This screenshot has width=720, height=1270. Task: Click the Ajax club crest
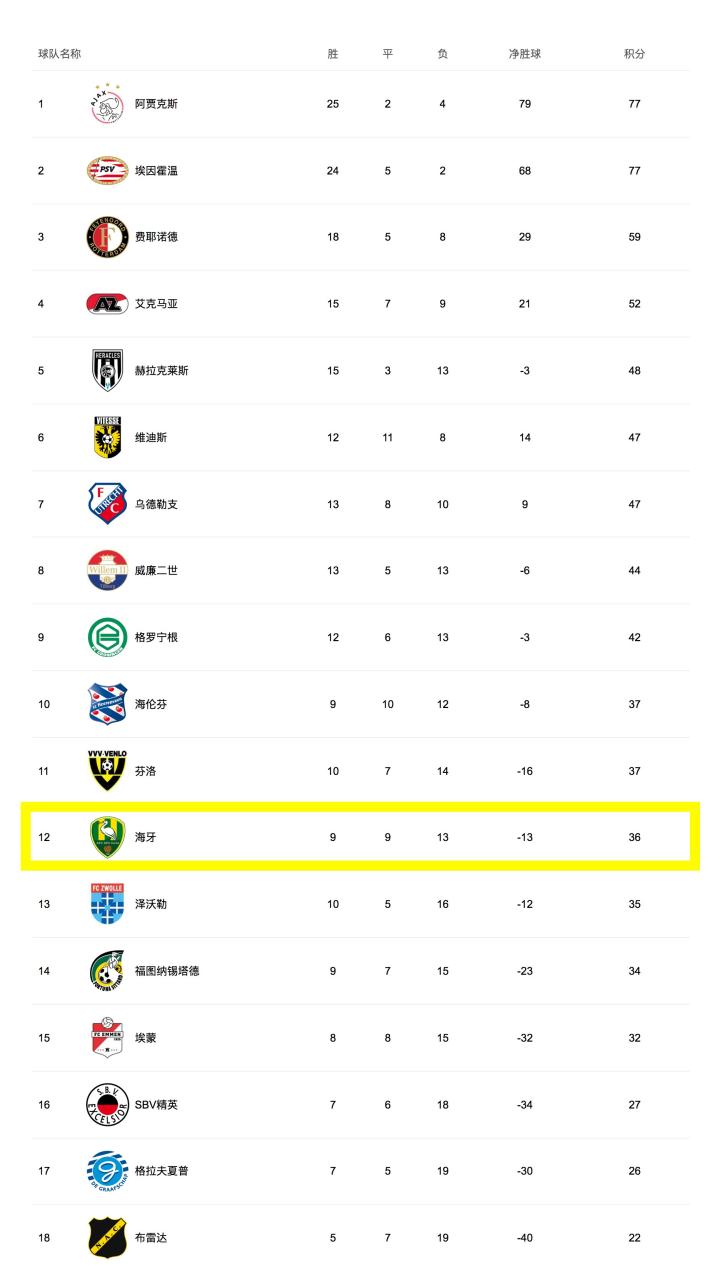[x=106, y=103]
